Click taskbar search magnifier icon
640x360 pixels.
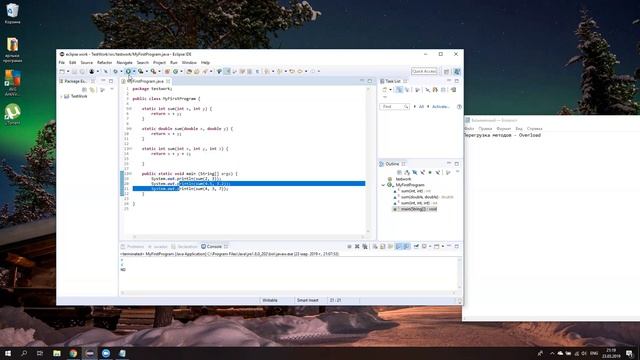click(24, 353)
